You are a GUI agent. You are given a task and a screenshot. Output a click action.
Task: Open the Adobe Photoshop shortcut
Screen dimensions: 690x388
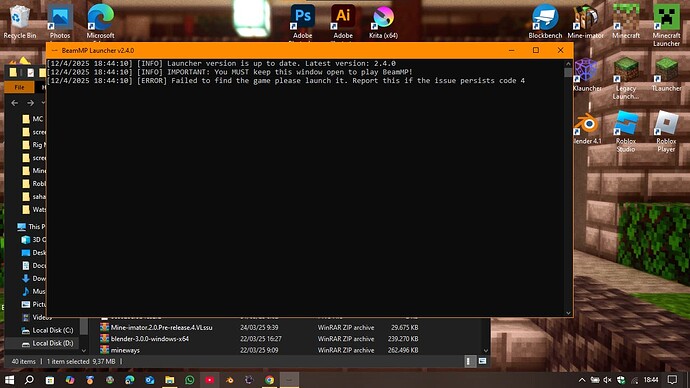point(302,21)
